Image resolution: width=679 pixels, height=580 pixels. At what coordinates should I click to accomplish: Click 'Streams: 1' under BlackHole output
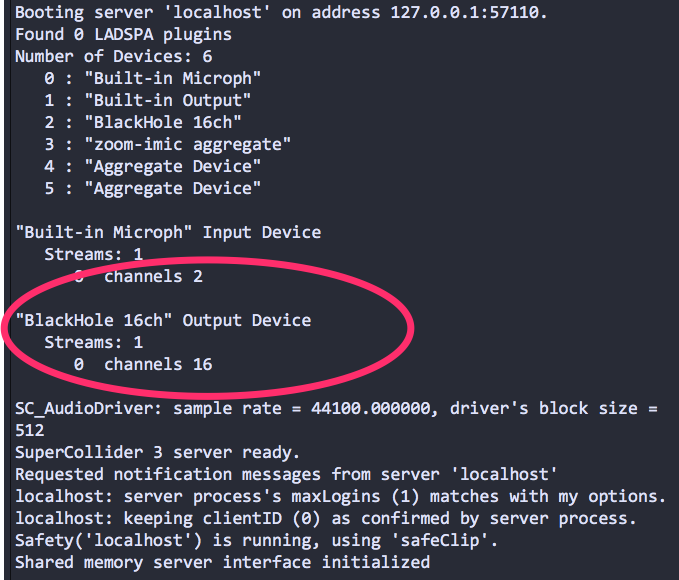(94, 342)
